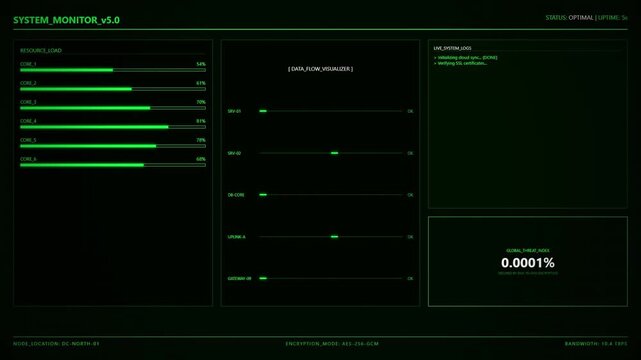Select the UPLINK-A node label
This screenshot has width=641, height=360.
coord(237,237)
